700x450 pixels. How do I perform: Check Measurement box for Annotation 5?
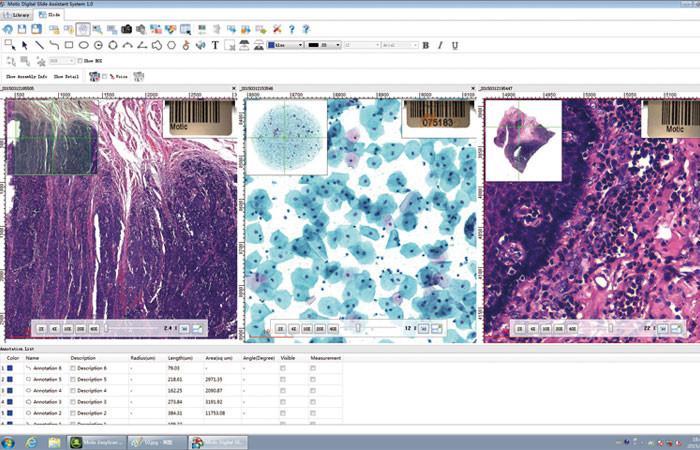pos(313,380)
